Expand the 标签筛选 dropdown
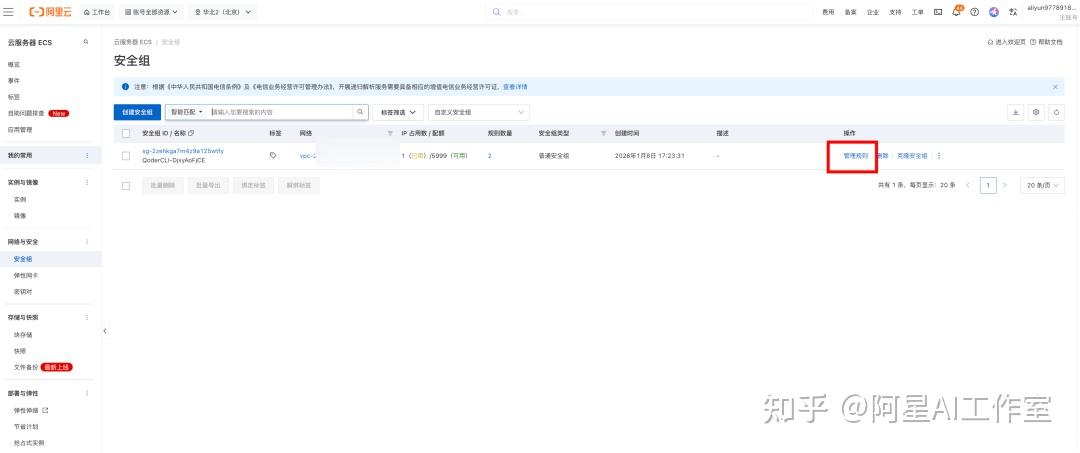This screenshot has height=453, width=1080. (398, 112)
